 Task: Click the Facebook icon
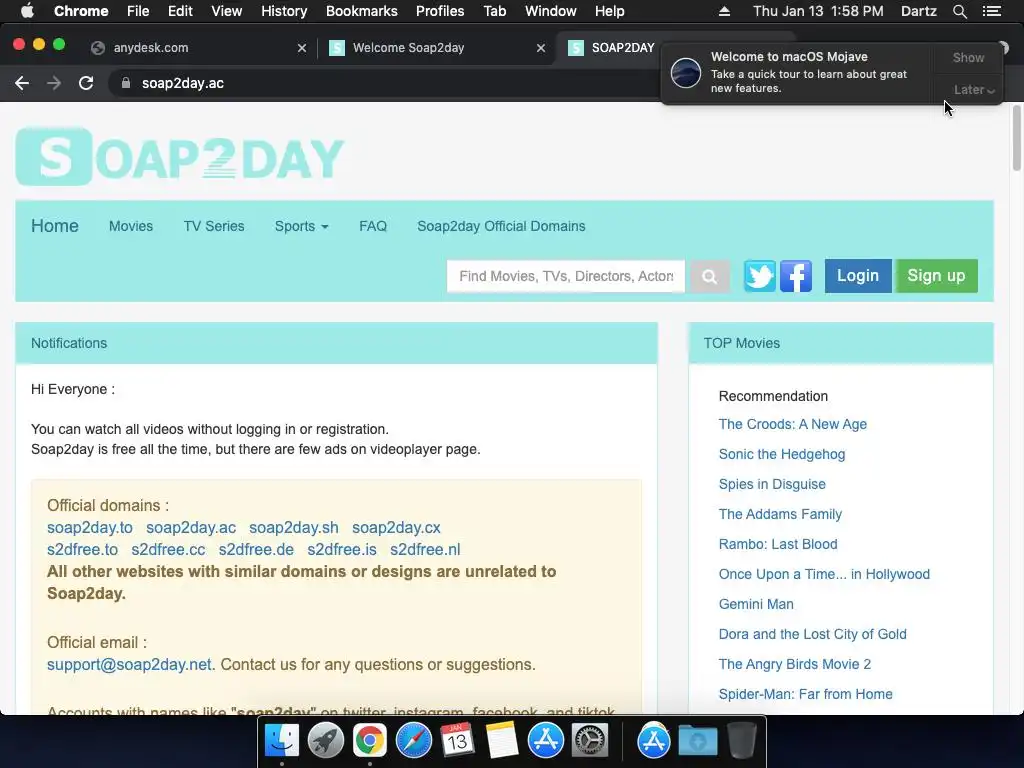tap(796, 276)
